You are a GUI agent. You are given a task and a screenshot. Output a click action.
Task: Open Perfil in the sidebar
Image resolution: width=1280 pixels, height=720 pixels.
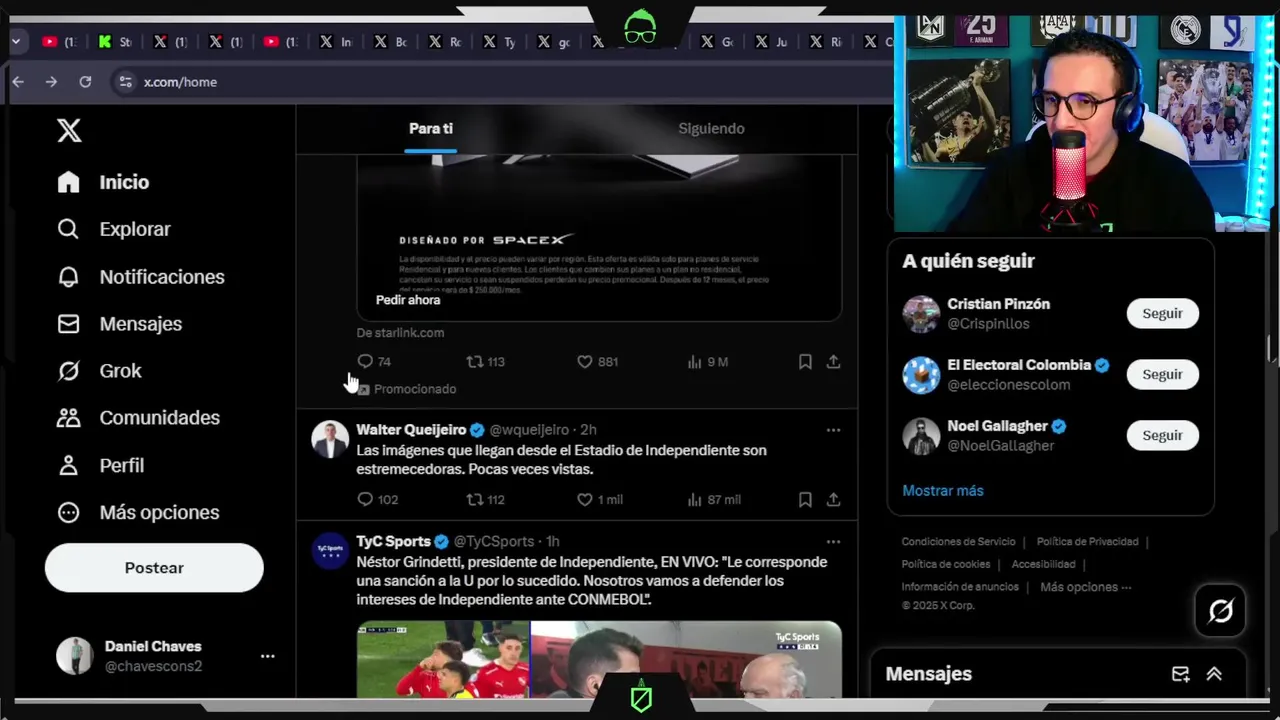[101, 465]
